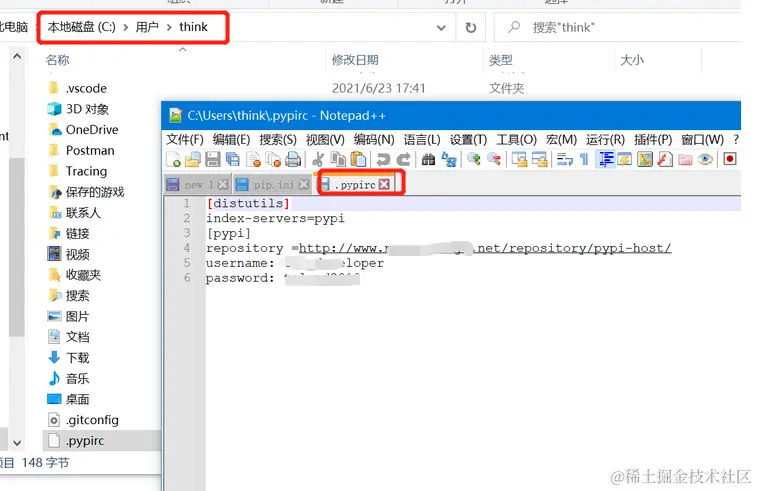The width and height of the screenshot is (757, 491).
Task: Sort files by 修改日期 column
Action: (x=355, y=60)
